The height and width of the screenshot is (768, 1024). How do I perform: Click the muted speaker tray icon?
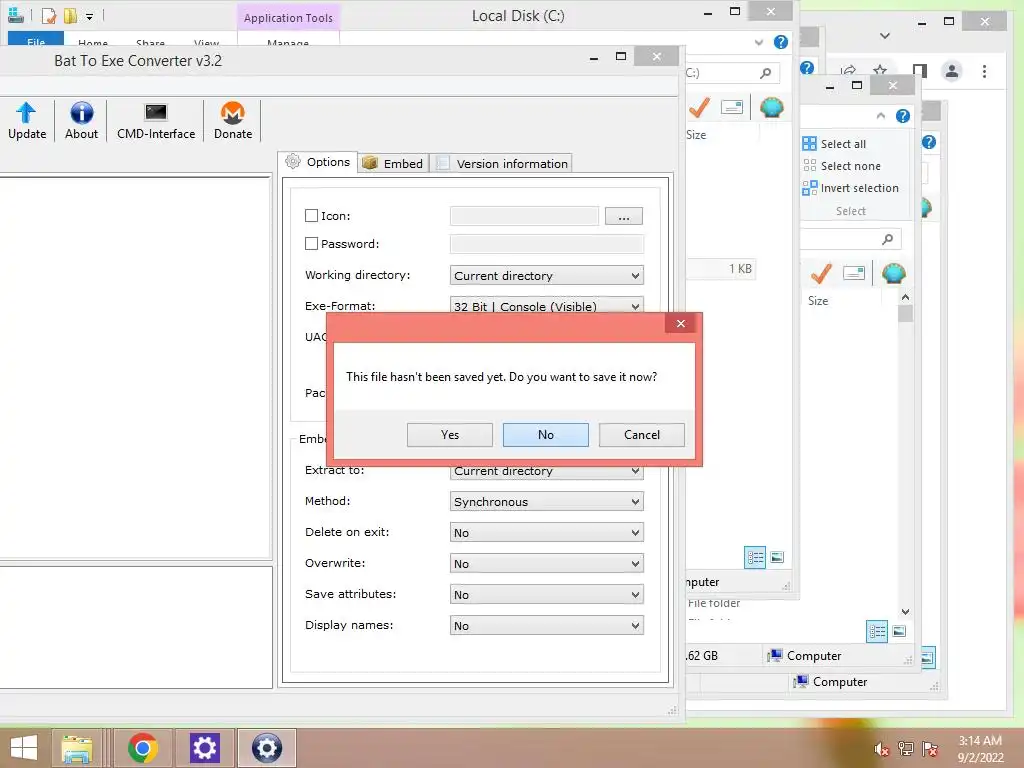(881, 749)
